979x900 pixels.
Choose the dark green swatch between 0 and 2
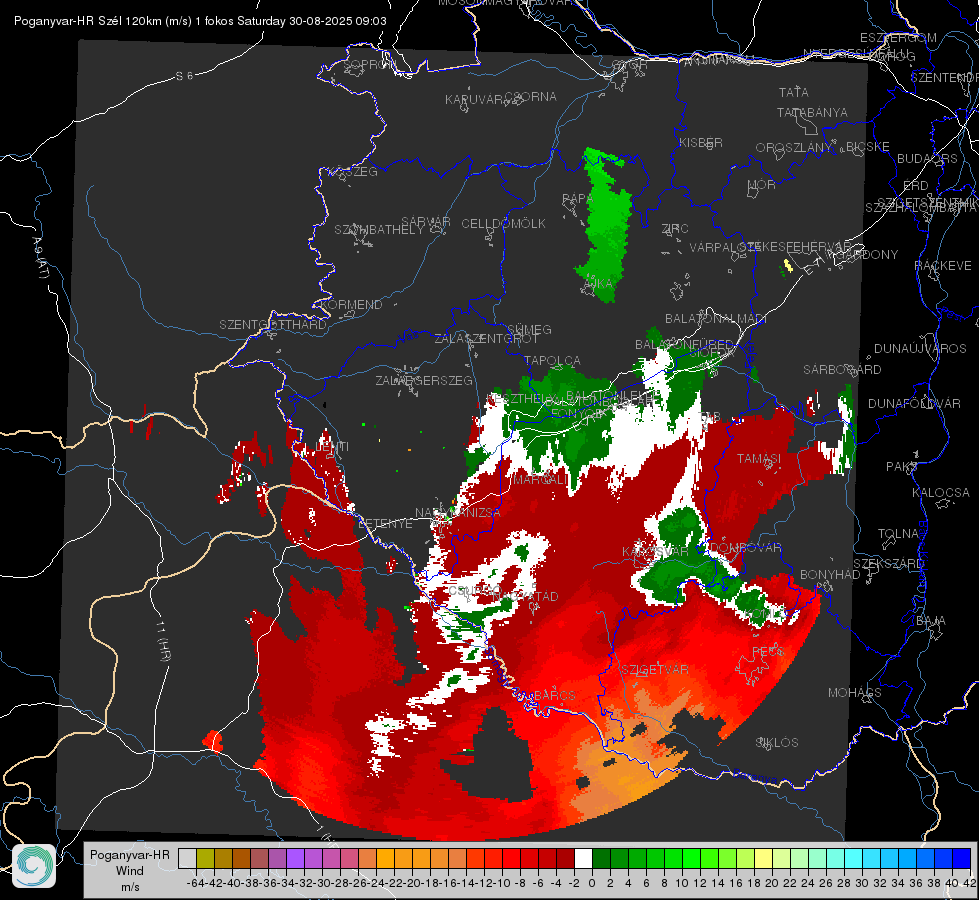tap(601, 858)
